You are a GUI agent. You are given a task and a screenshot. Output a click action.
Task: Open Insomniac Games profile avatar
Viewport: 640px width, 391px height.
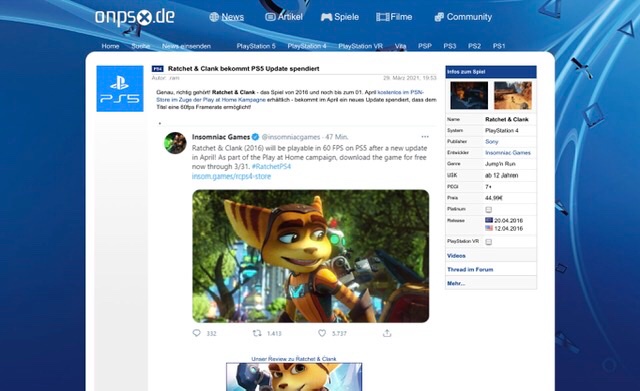pos(176,142)
